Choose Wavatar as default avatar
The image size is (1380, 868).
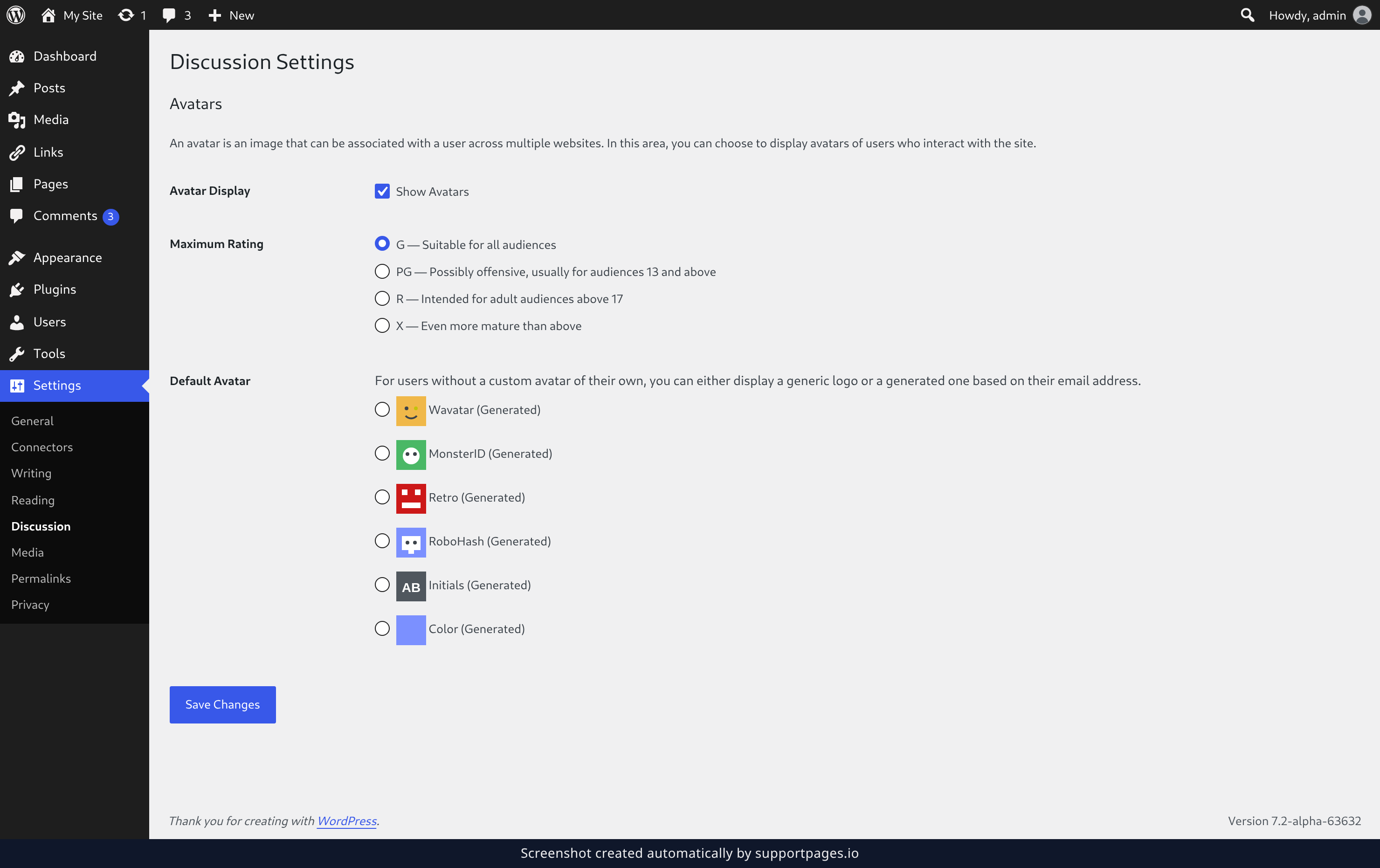point(382,410)
